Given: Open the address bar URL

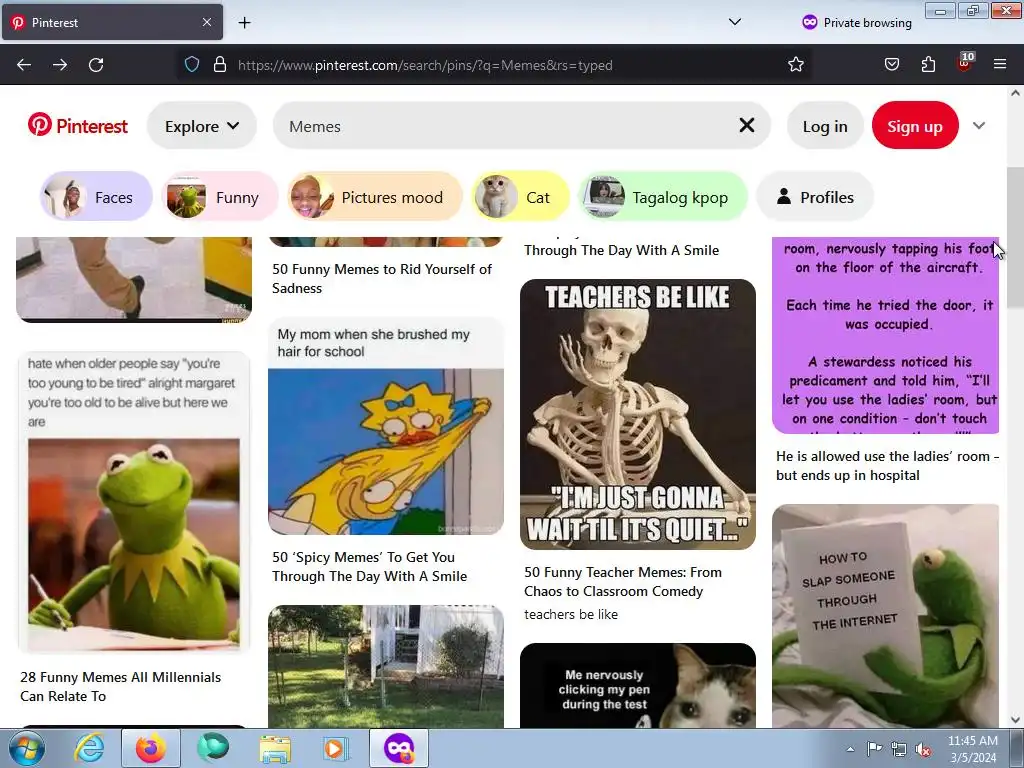Looking at the screenshot, I should click(x=425, y=65).
